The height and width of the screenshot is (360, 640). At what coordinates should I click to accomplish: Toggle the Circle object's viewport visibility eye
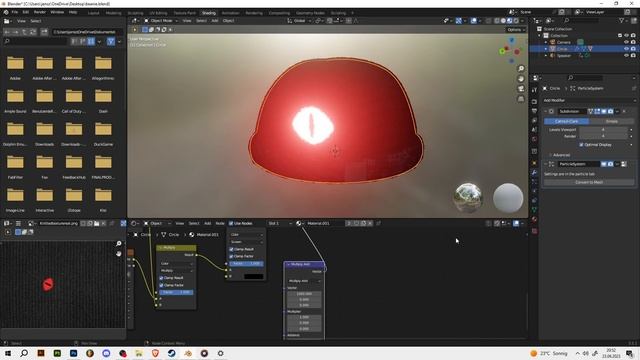626,49
